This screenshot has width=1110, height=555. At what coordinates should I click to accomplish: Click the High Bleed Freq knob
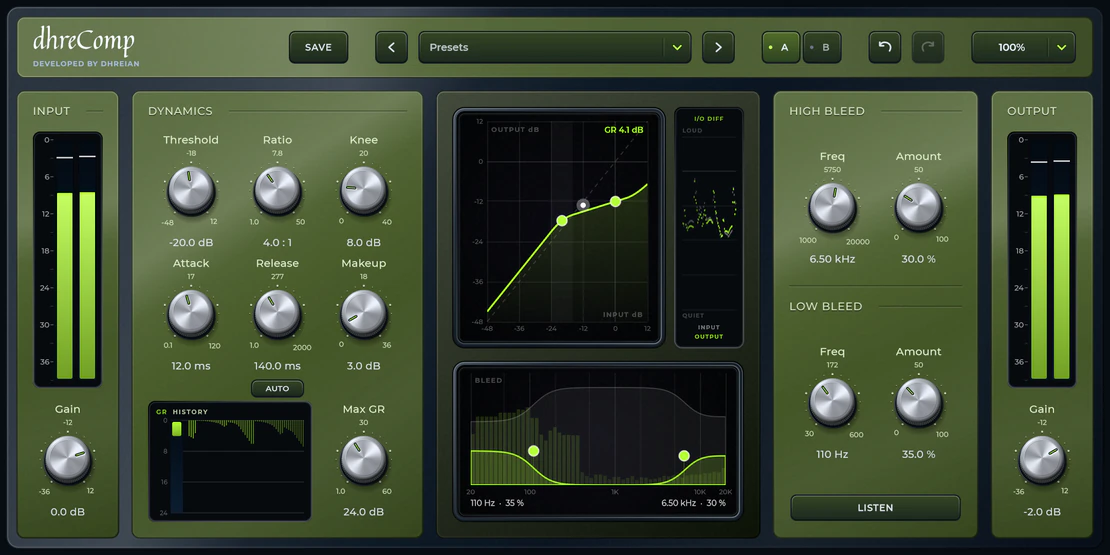pyautogui.click(x=832, y=207)
